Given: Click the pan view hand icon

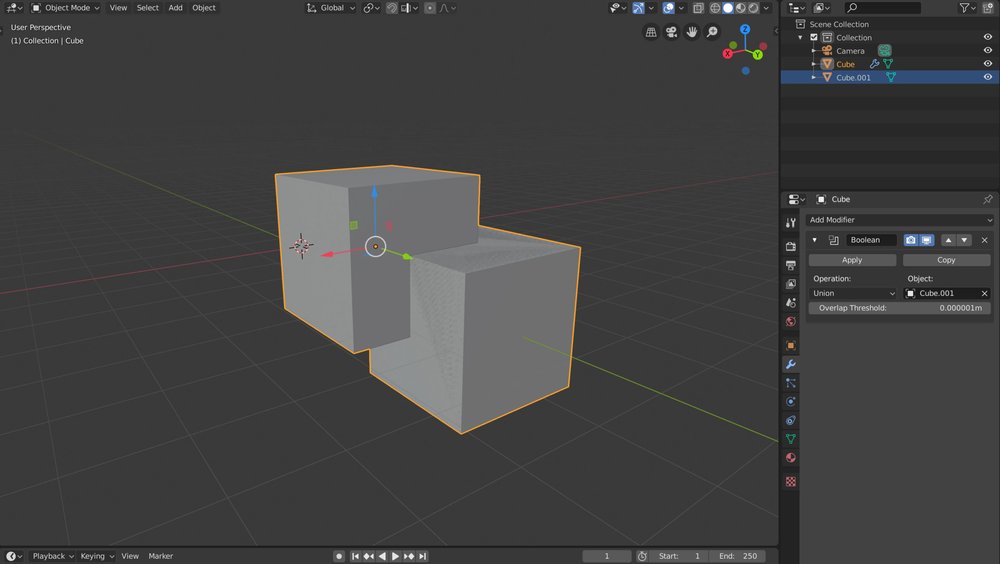Looking at the screenshot, I should [692, 32].
